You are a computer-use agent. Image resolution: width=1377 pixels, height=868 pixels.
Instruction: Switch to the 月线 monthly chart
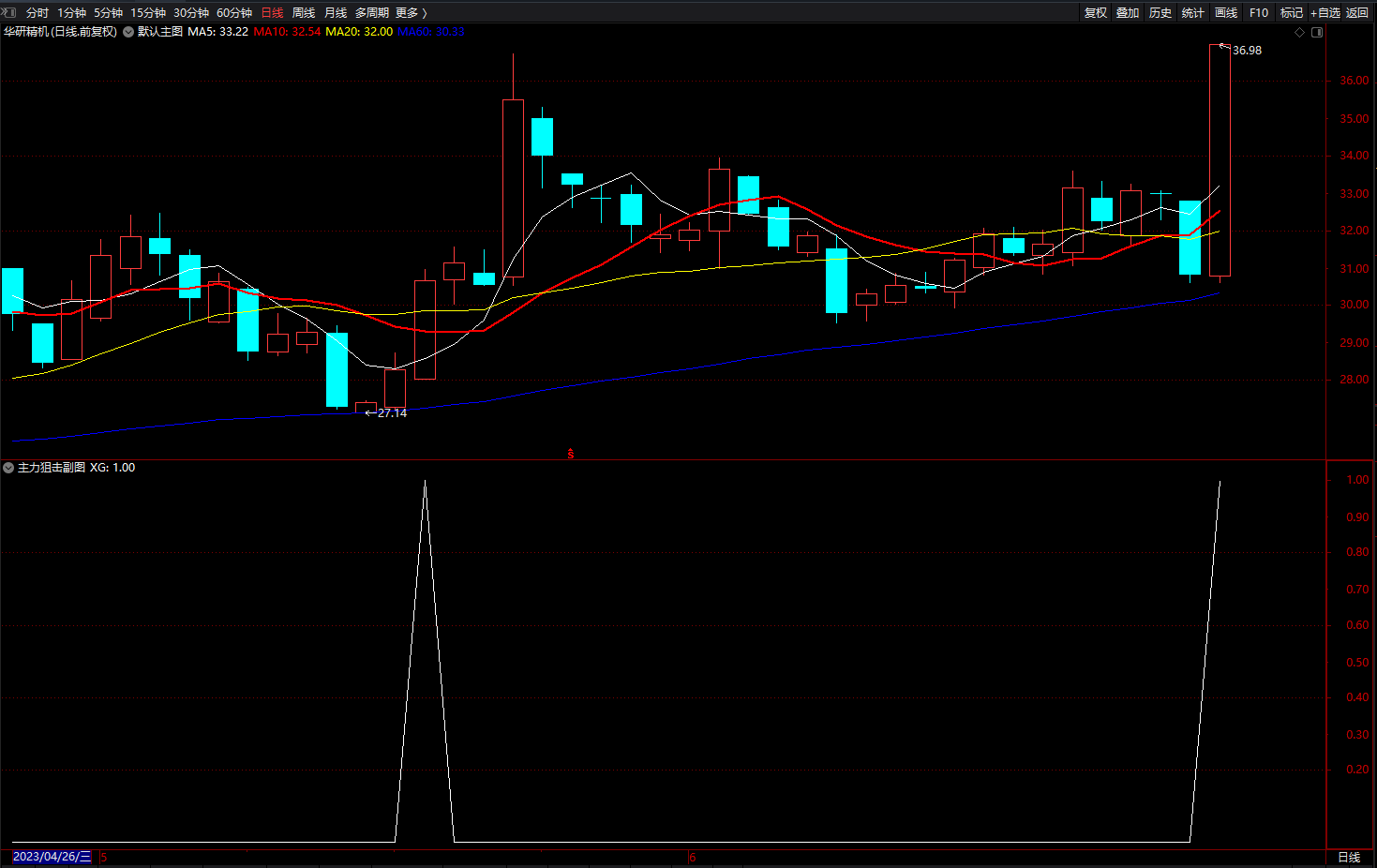coord(336,12)
